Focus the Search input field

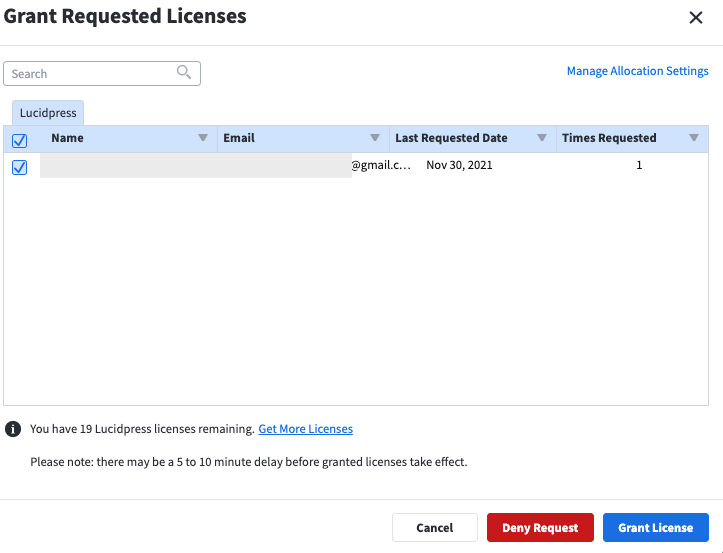[102, 73]
